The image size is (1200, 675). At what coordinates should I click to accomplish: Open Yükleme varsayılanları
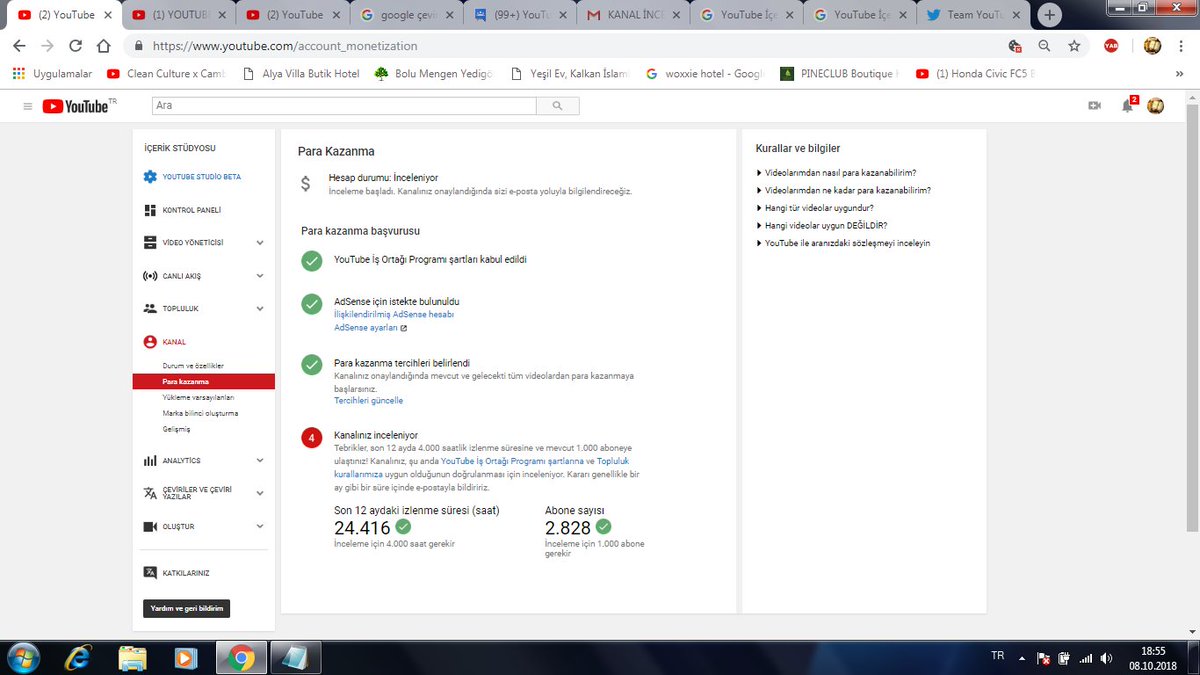point(198,397)
